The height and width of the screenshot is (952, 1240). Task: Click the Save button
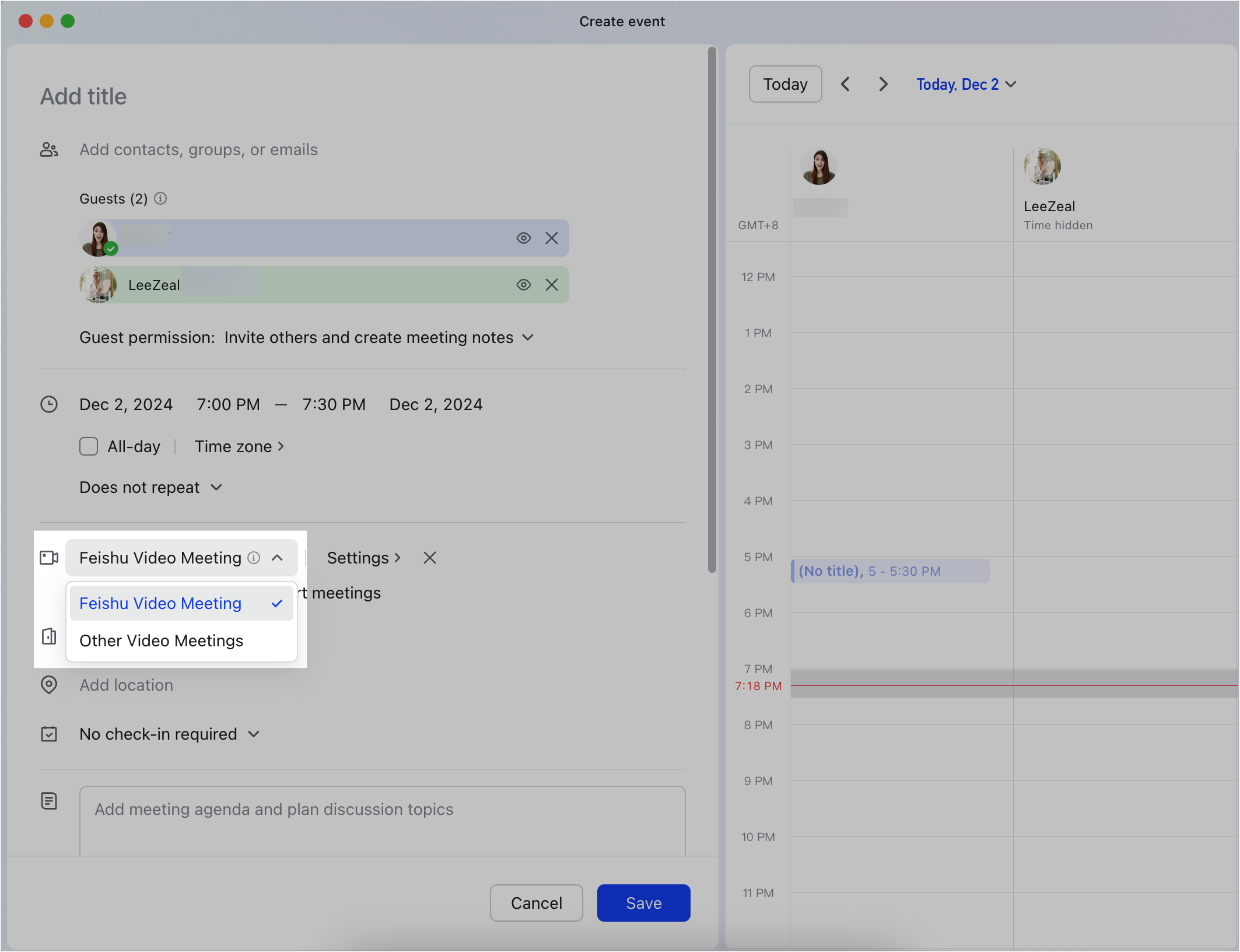tap(643, 902)
